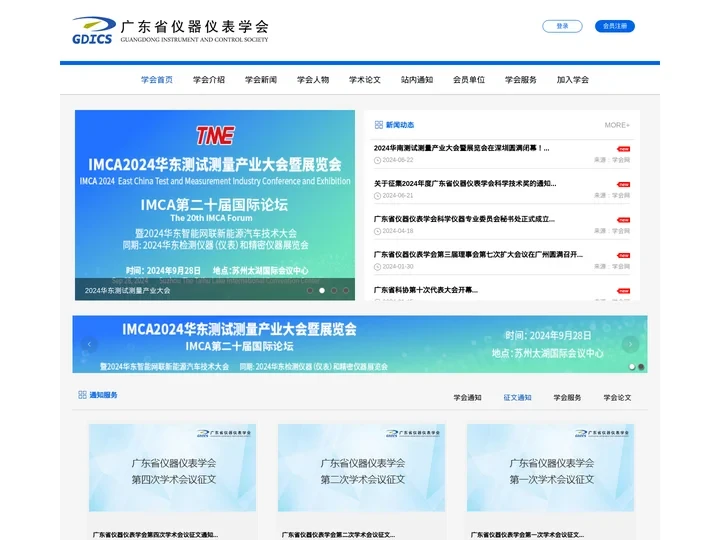Click the wide IMCA2024 banner image

click(360, 344)
